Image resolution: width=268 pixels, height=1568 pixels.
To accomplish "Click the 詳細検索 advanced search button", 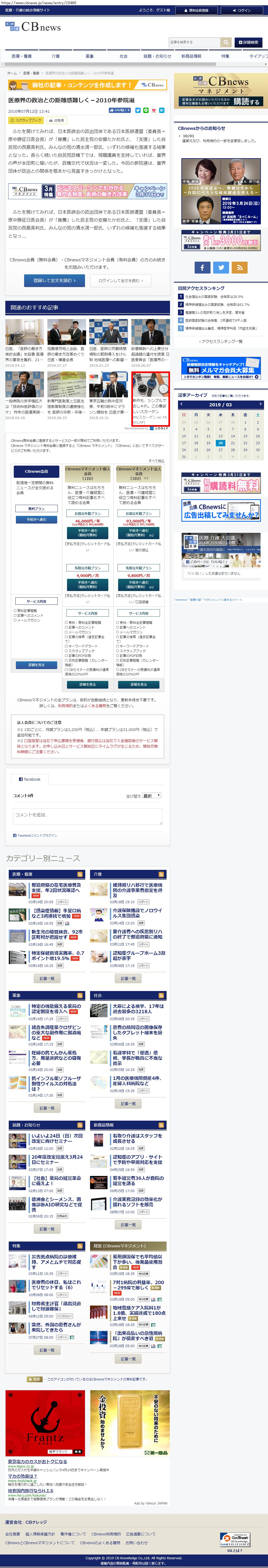I will click(248, 42).
